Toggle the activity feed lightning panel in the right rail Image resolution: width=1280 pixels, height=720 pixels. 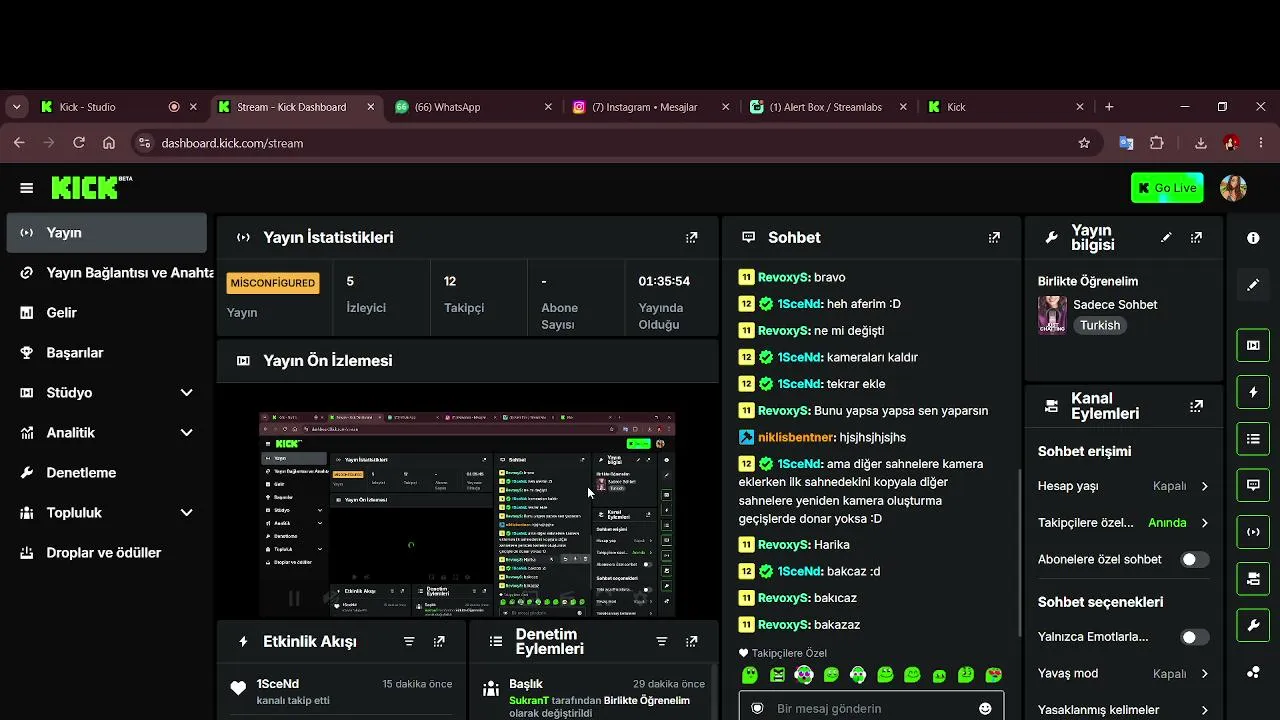click(1253, 392)
